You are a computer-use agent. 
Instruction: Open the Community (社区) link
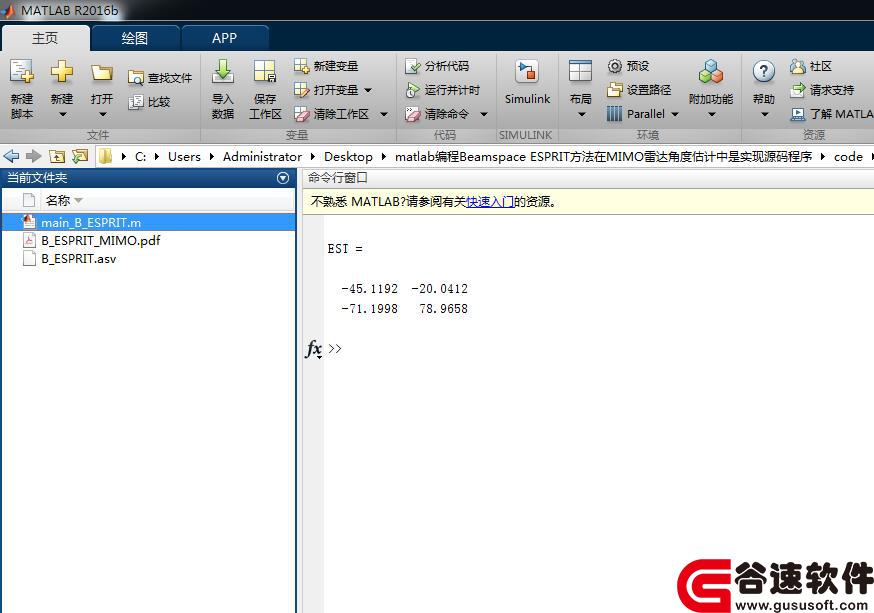(x=811, y=66)
